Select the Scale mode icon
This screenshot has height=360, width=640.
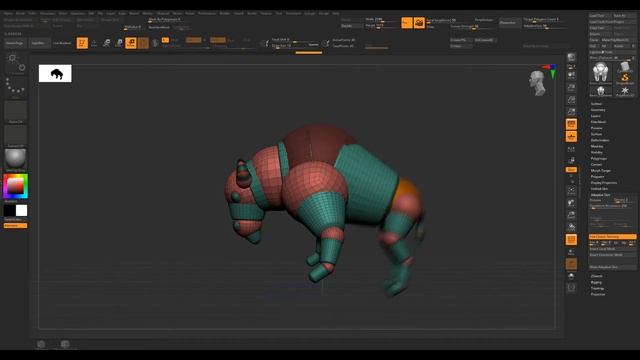pos(118,43)
